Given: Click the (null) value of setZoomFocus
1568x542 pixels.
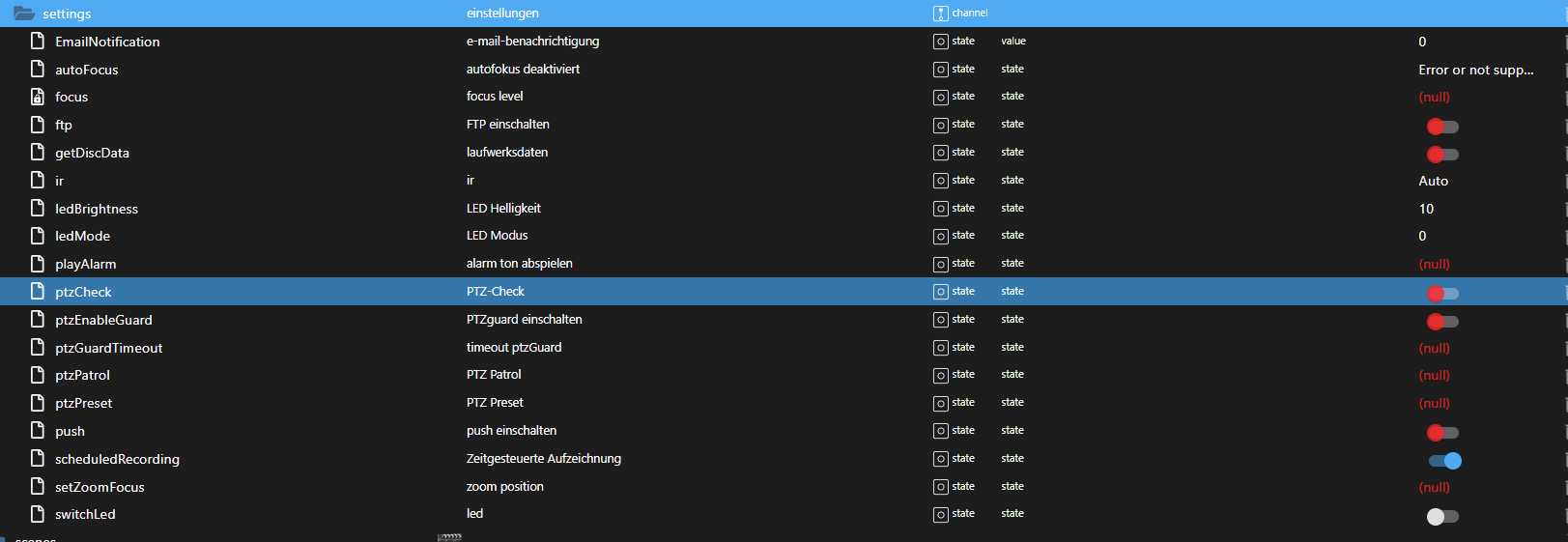Looking at the screenshot, I should tap(1434, 487).
